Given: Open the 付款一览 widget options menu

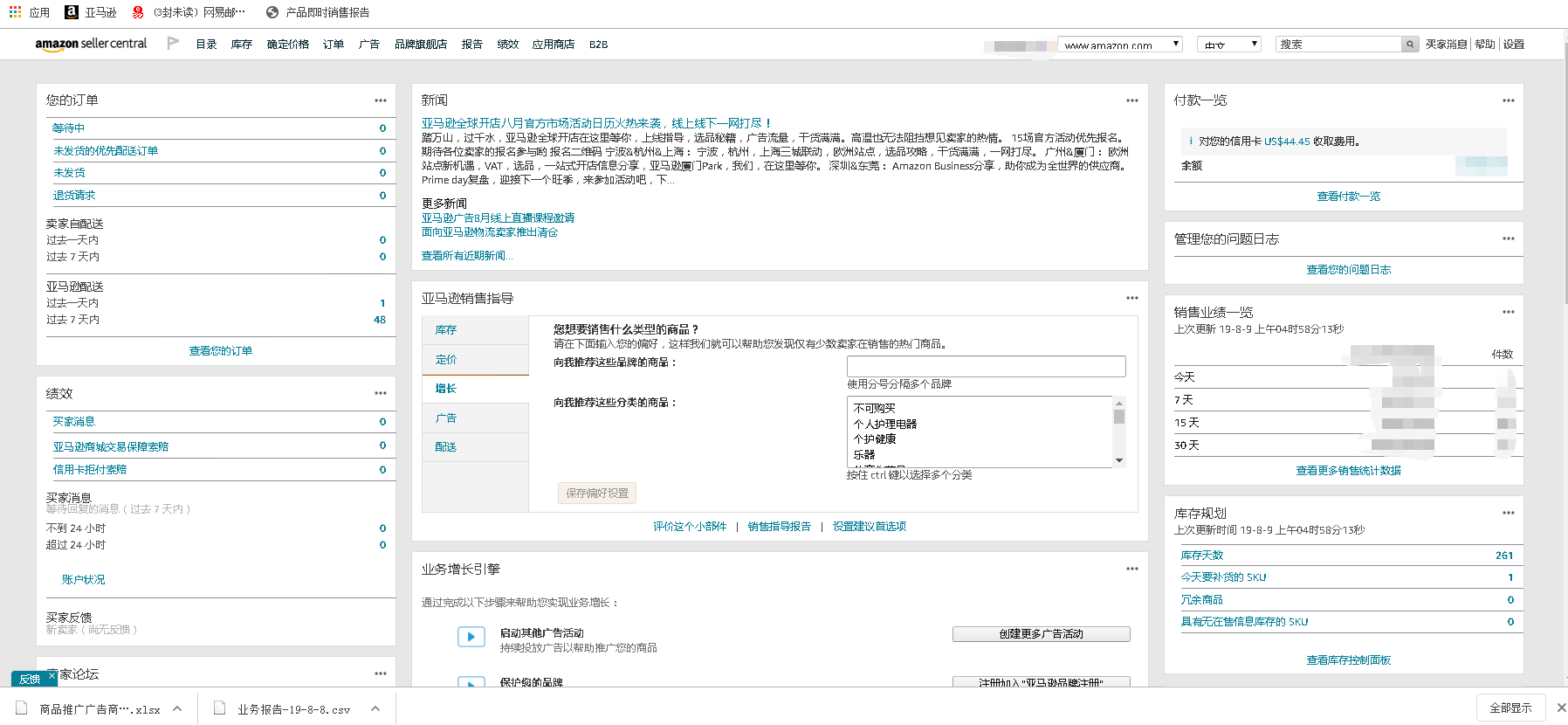Looking at the screenshot, I should (1509, 100).
